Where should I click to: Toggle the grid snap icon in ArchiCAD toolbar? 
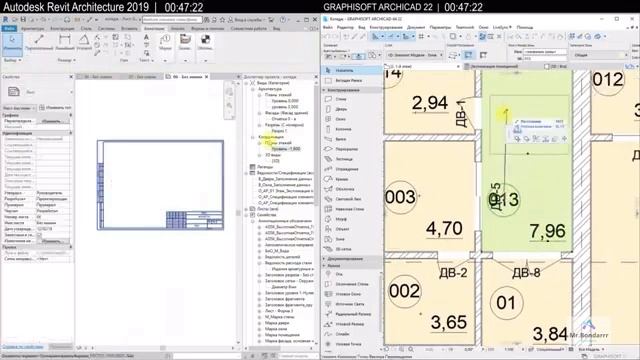[x=422, y=36]
